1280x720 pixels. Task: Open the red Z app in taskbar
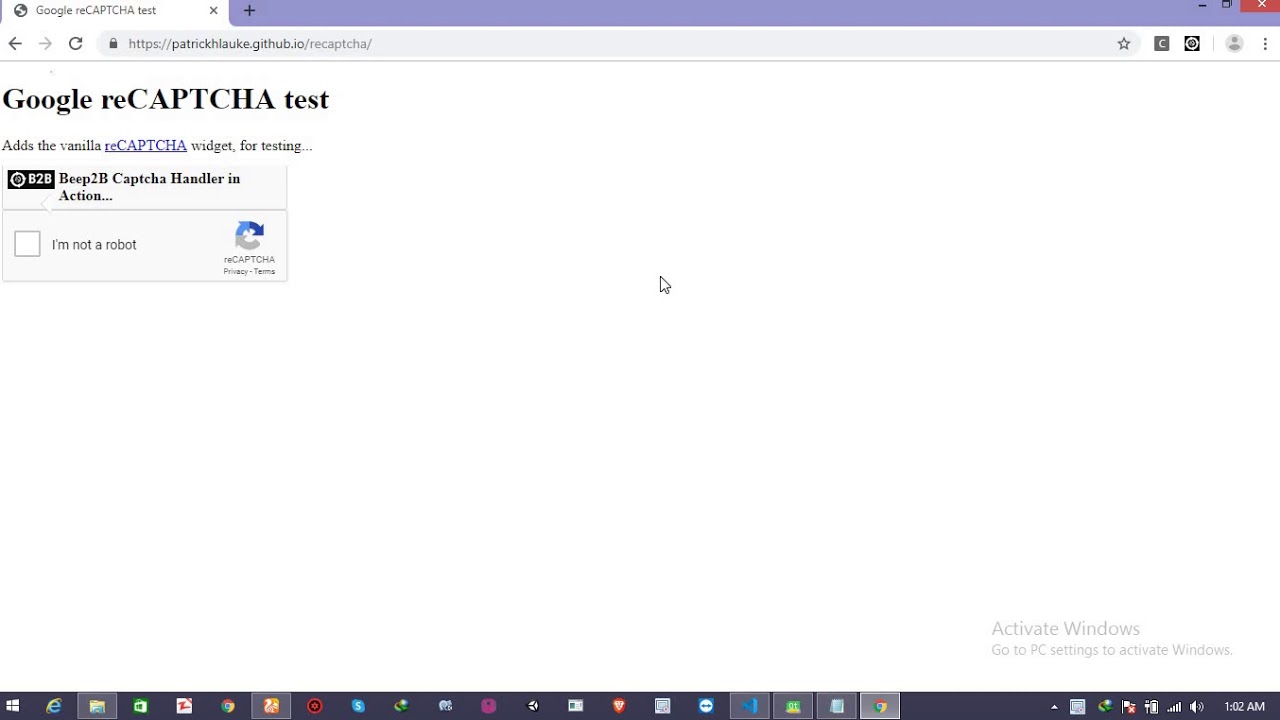pyautogui.click(x=184, y=706)
